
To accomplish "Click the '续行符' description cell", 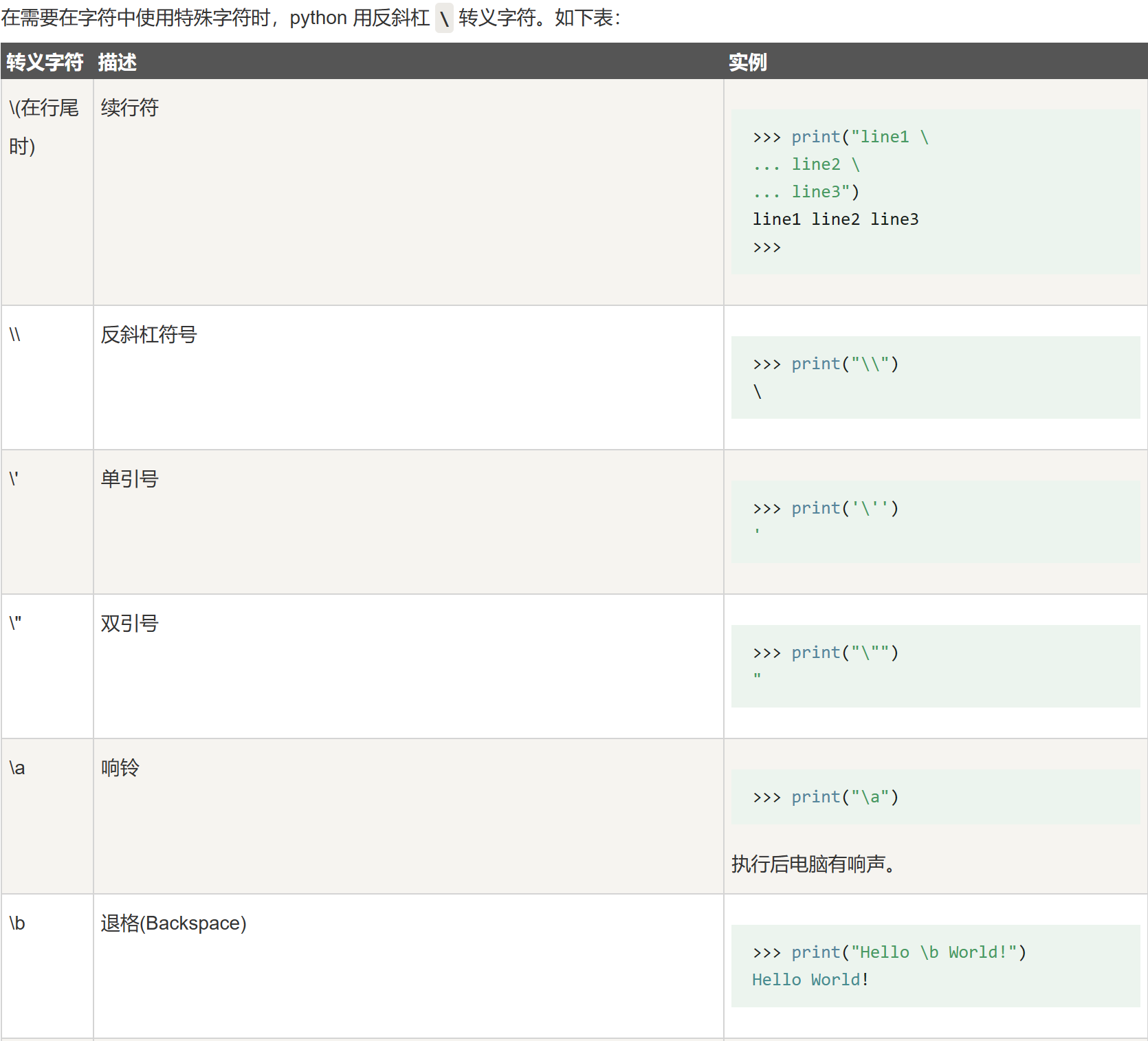I will 408,193.
